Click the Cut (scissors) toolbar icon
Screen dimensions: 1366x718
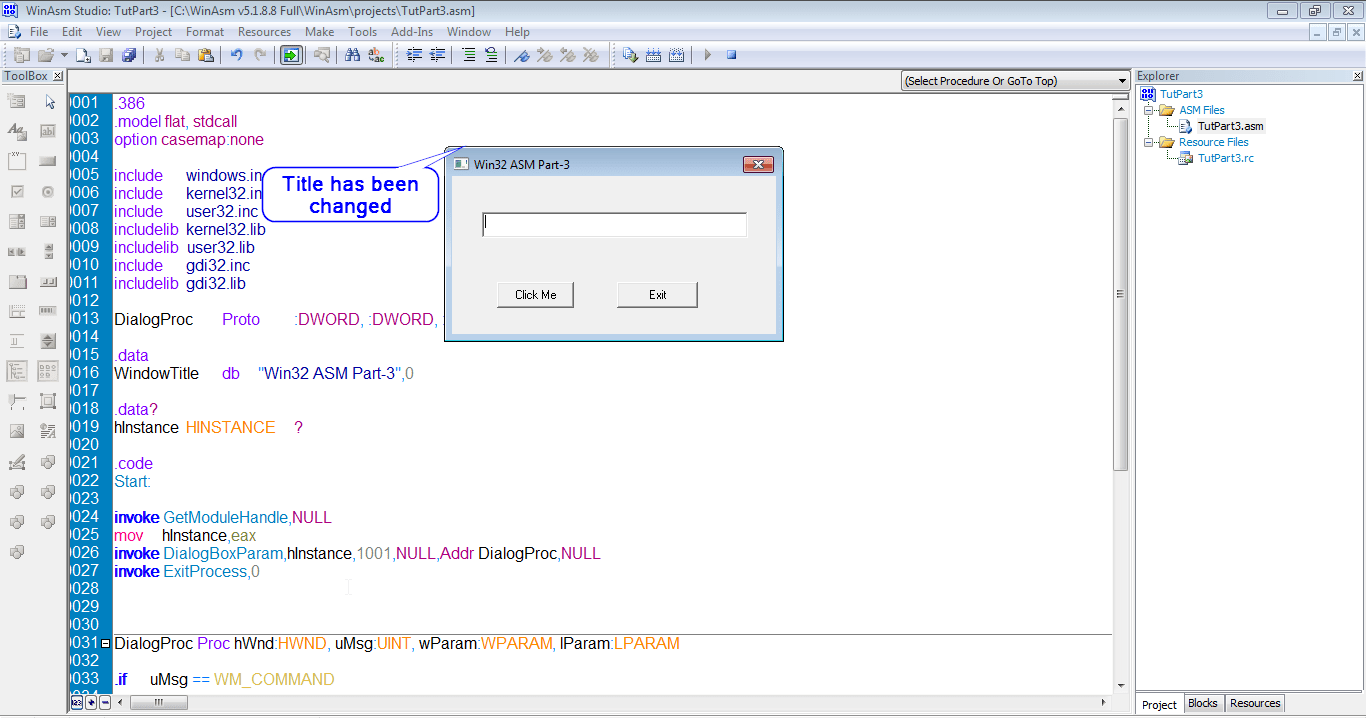tap(159, 55)
